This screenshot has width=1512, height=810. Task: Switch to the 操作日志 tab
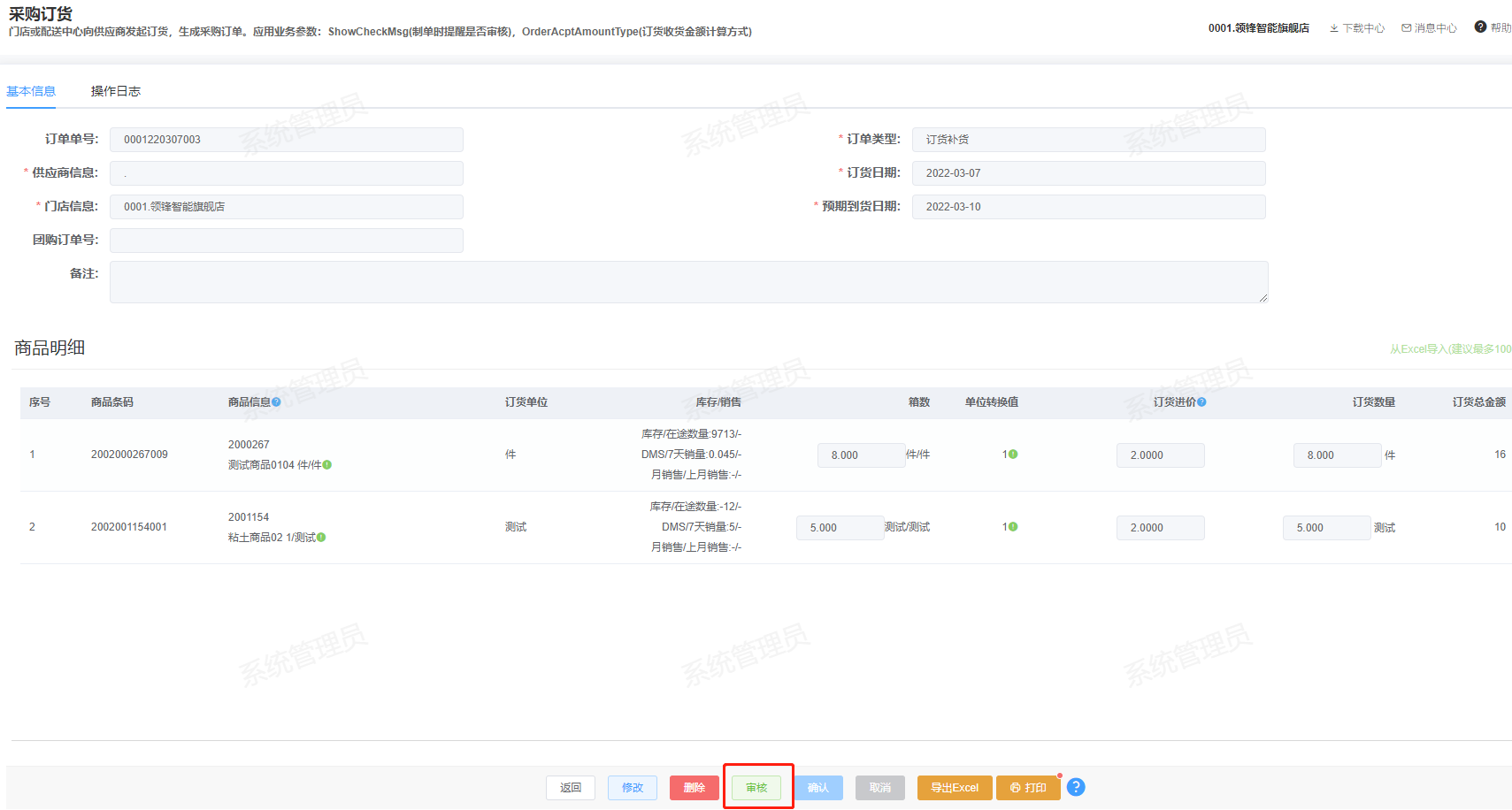(115, 91)
